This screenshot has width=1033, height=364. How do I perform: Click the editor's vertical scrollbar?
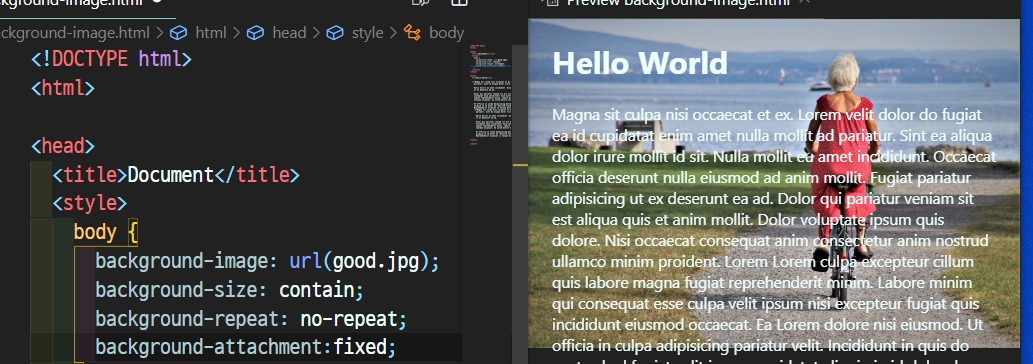point(520,204)
